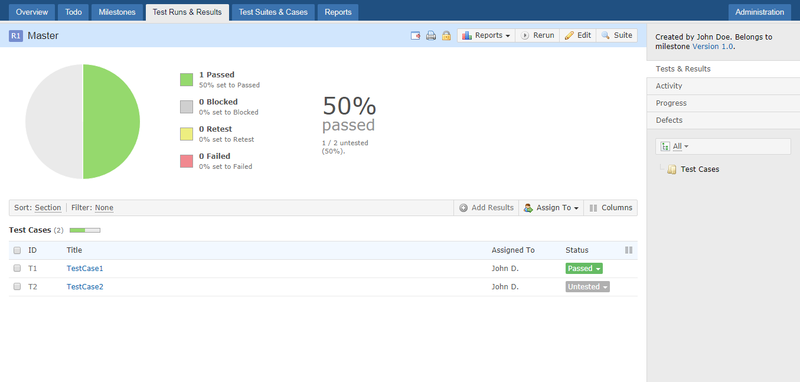Viewport: 800px width, 382px height.
Task: Click the '0 Failed' legend label
Action: (x=215, y=156)
